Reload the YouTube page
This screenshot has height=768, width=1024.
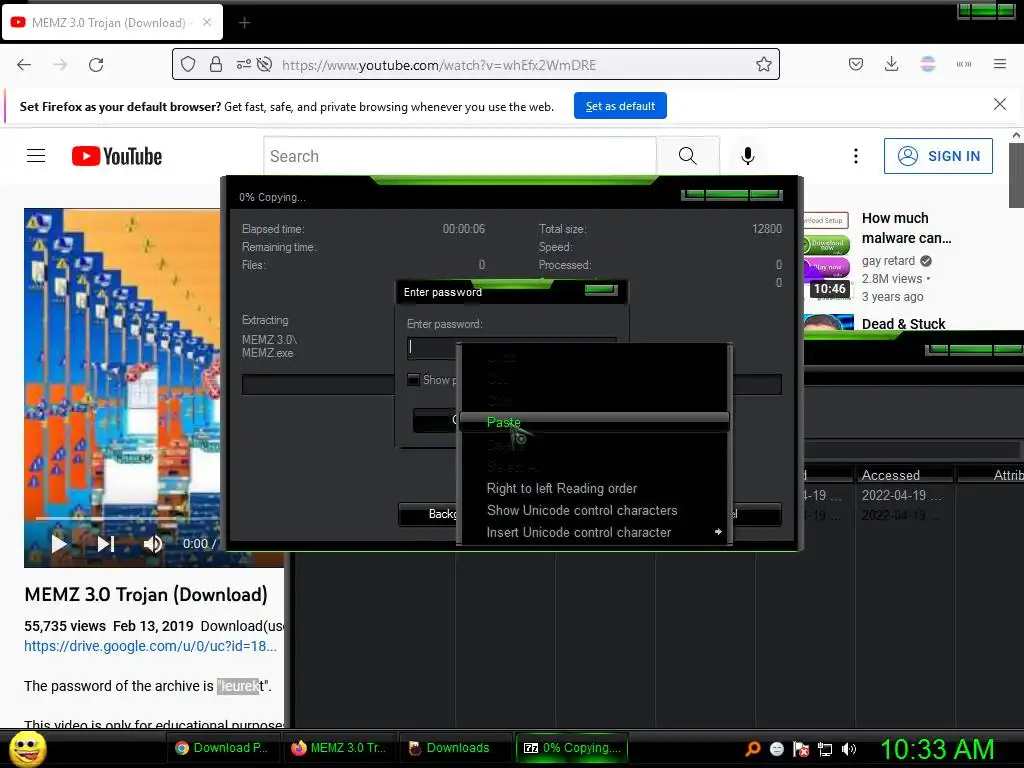(96, 65)
